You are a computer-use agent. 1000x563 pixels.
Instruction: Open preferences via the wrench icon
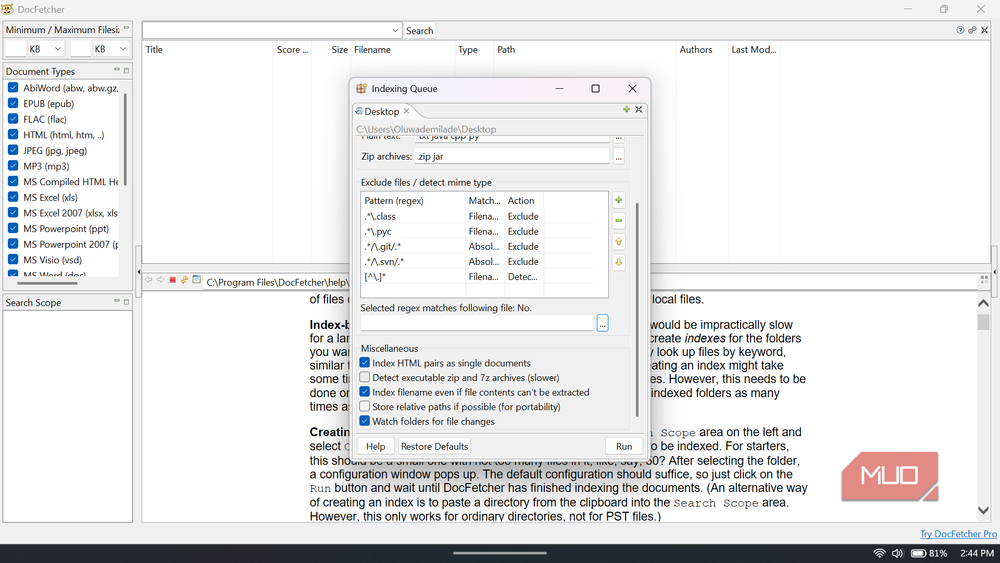click(x=972, y=30)
